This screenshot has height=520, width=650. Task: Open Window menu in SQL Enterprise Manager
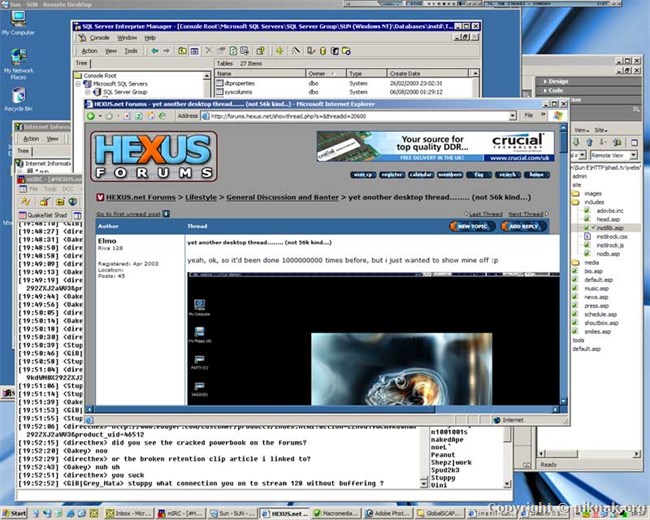(x=127, y=38)
